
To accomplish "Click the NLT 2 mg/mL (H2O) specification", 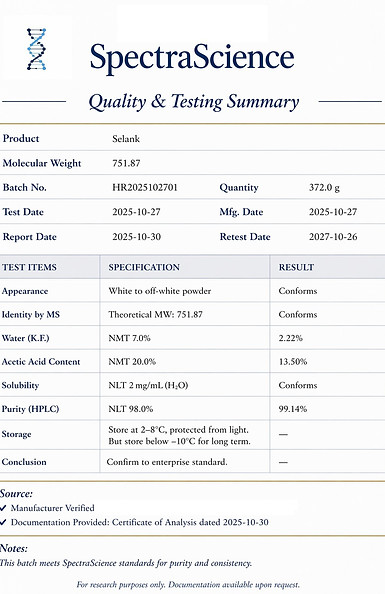I will (x=148, y=385).
